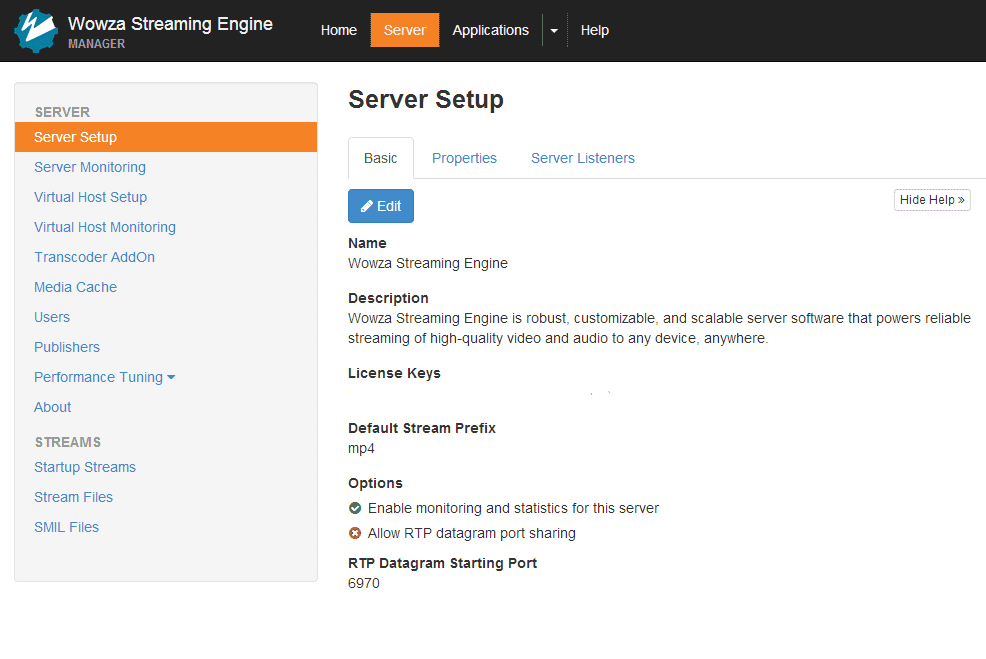This screenshot has height=659, width=986.
Task: Open the Applications menu
Action: (x=490, y=30)
